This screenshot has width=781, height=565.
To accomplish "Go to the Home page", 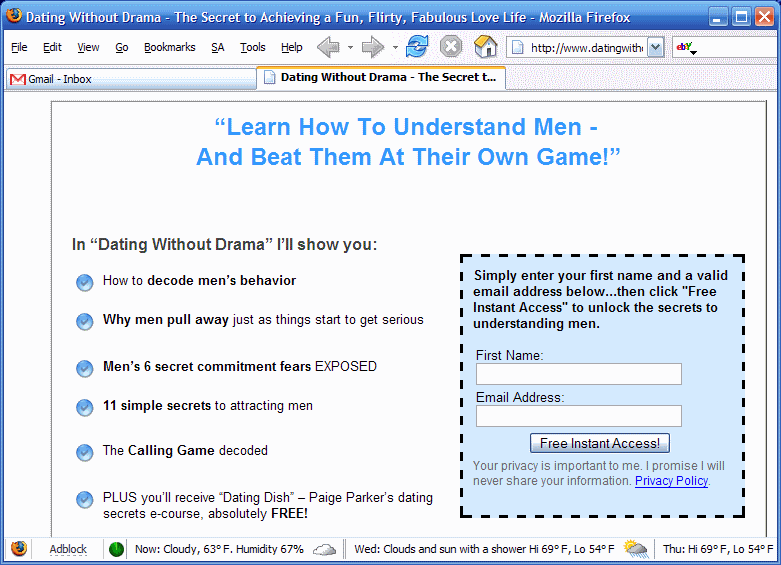I will [x=485, y=47].
